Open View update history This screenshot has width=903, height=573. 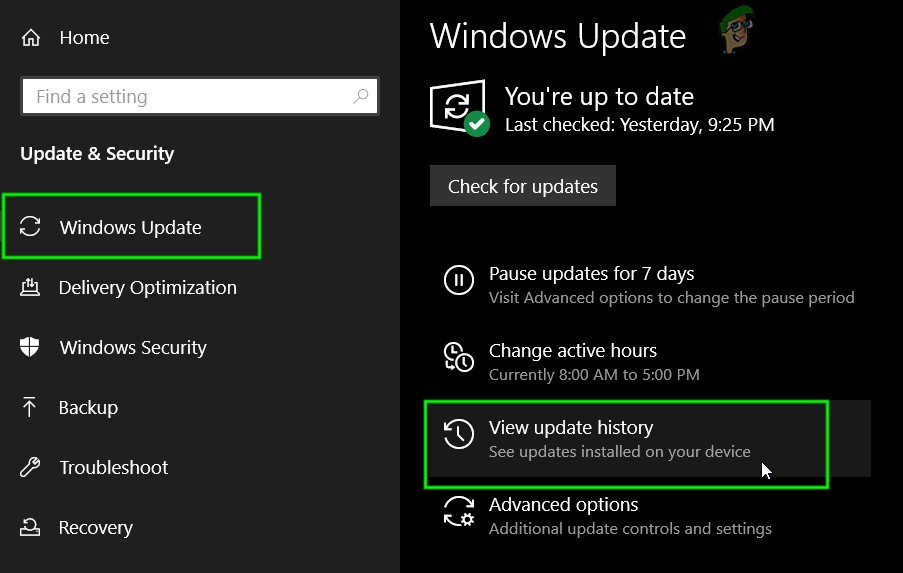pyautogui.click(x=571, y=428)
